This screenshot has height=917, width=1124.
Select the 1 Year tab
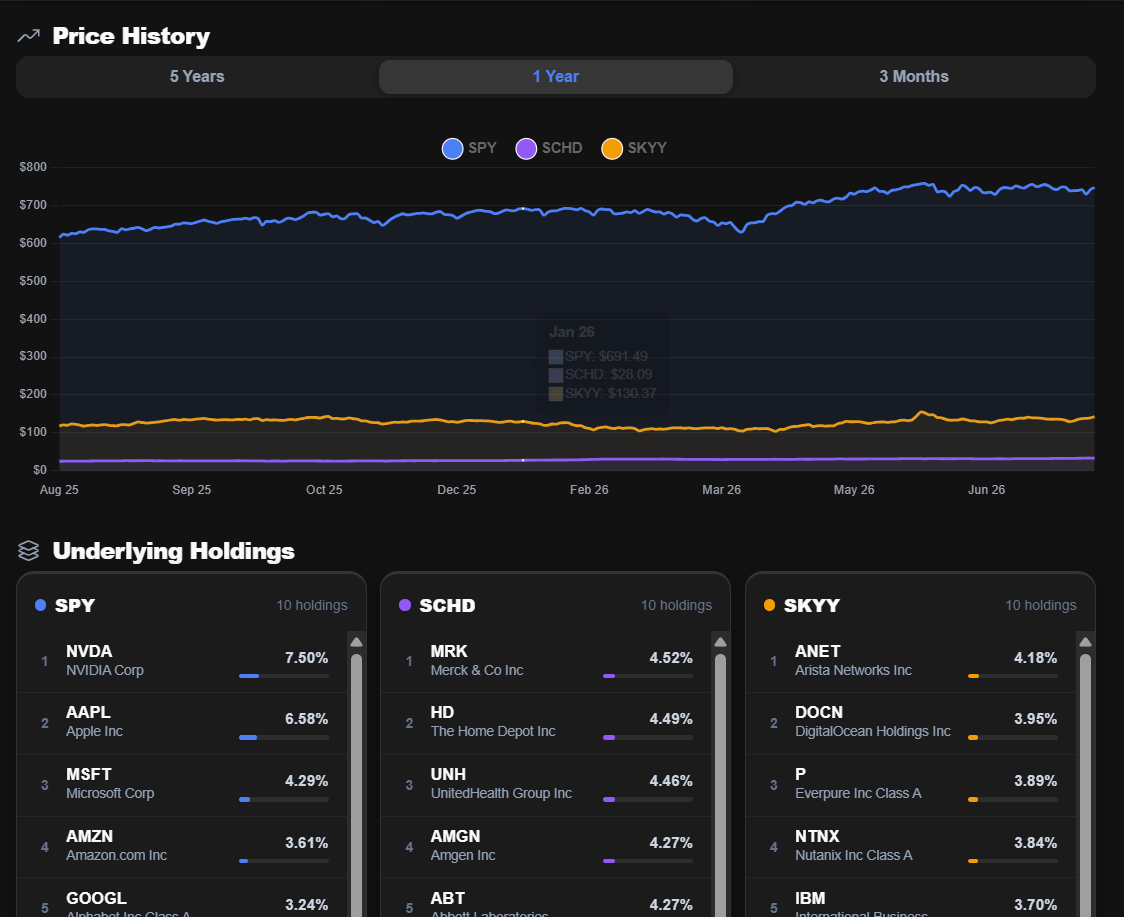(556, 77)
